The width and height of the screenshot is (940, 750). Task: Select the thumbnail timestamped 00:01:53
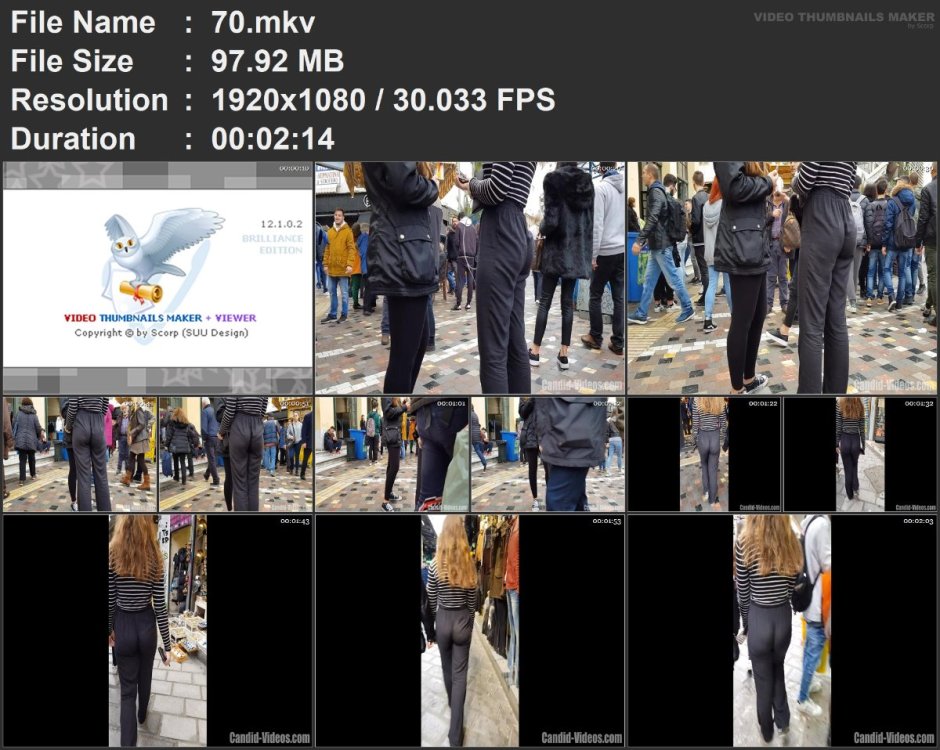pyautogui.click(x=469, y=630)
